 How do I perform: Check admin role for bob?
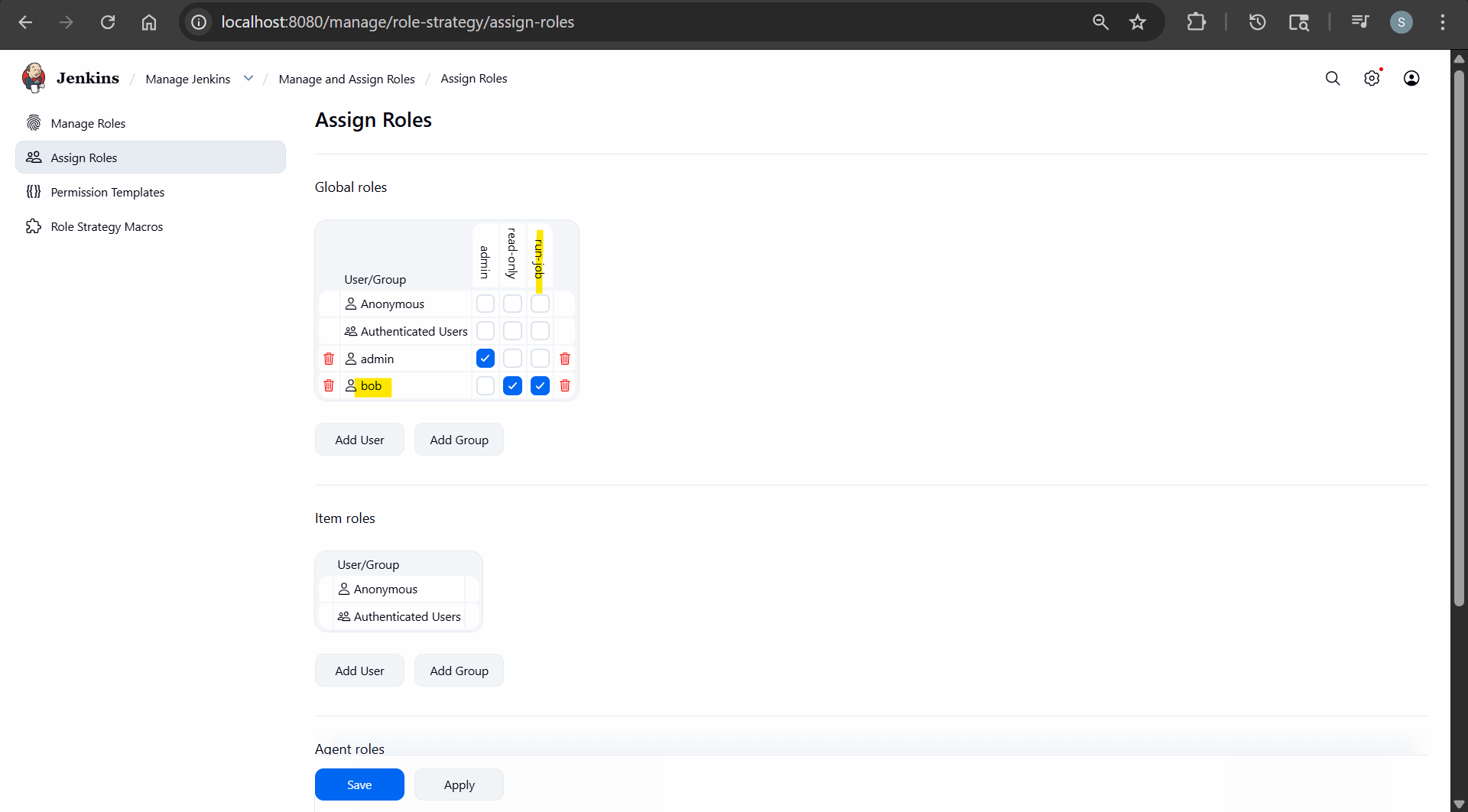(486, 386)
